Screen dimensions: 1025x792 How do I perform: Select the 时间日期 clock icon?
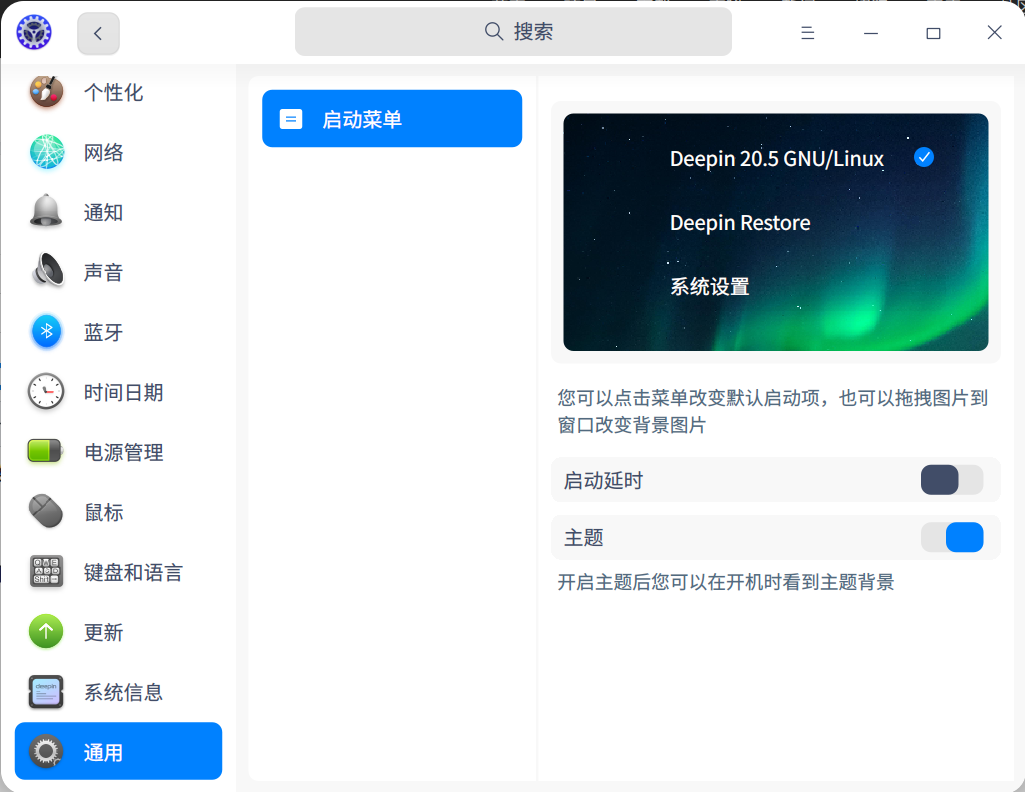coord(46,392)
